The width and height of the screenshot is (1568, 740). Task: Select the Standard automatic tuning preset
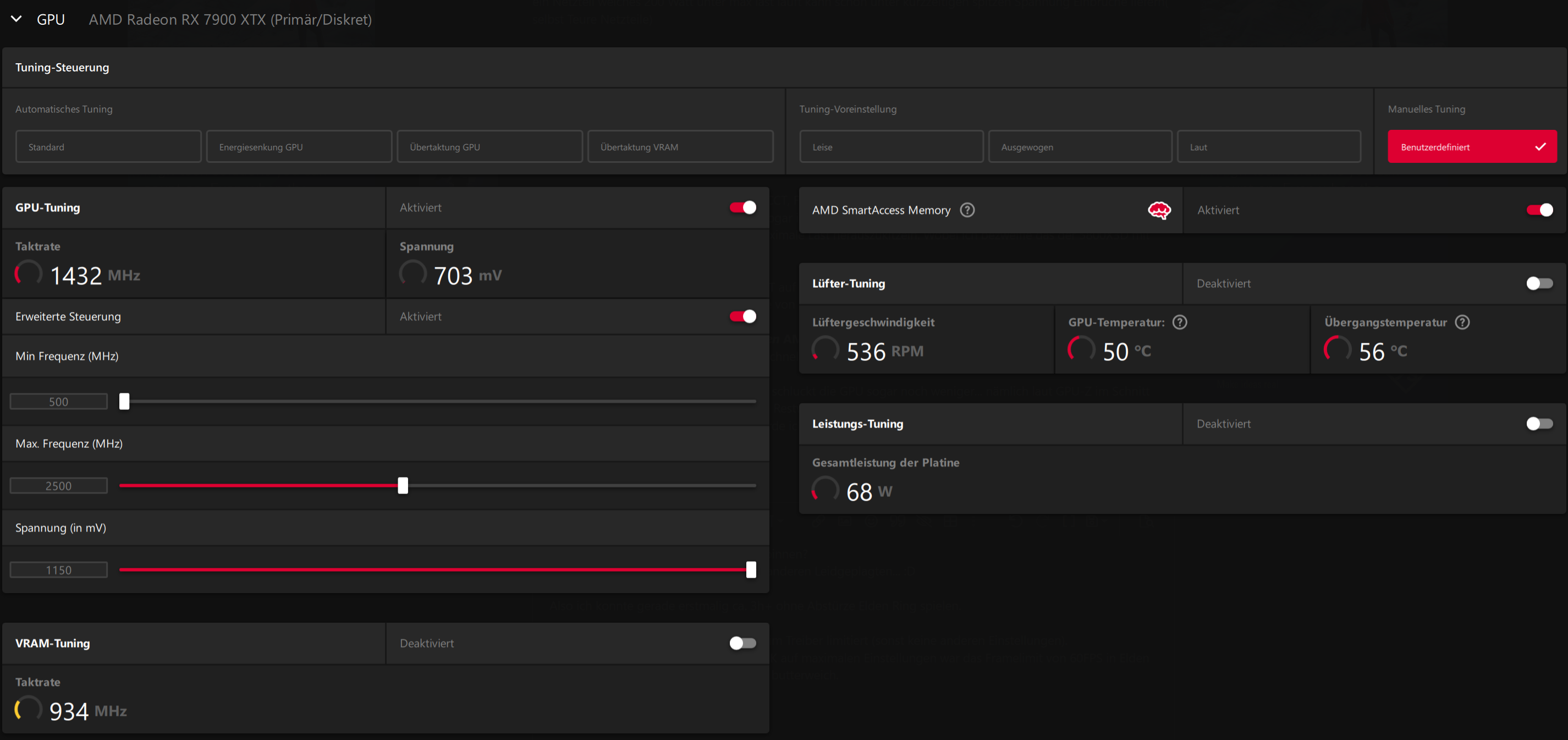tap(108, 146)
